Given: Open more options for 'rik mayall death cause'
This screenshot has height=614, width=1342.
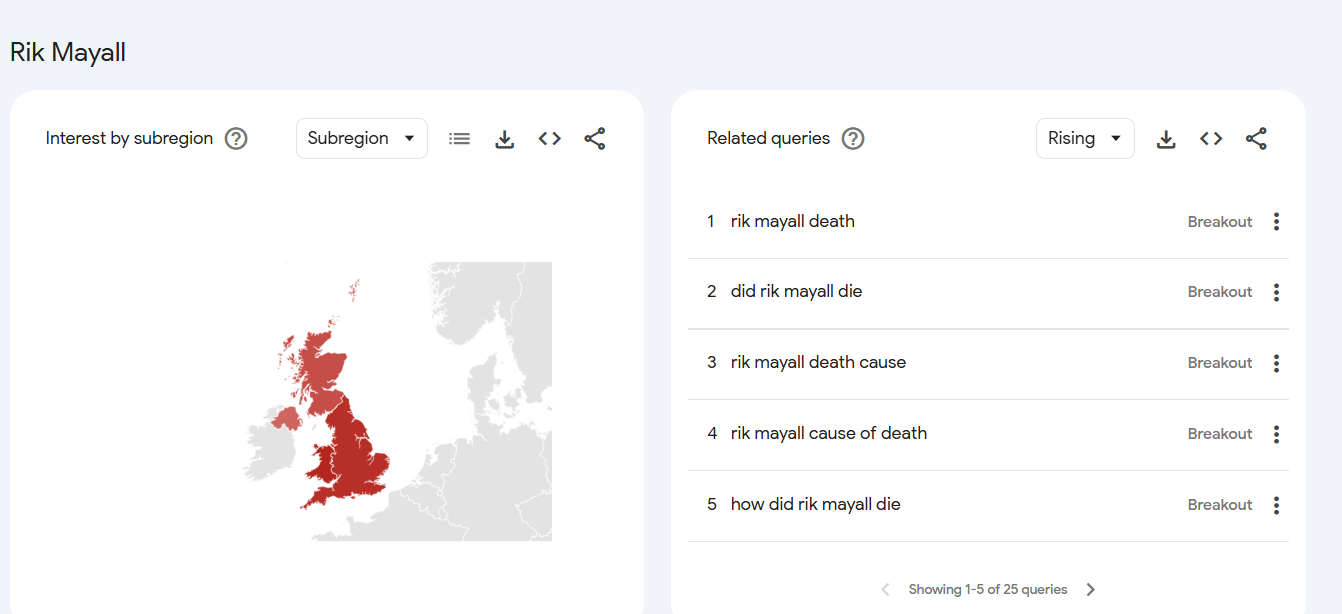Looking at the screenshot, I should tap(1276, 363).
